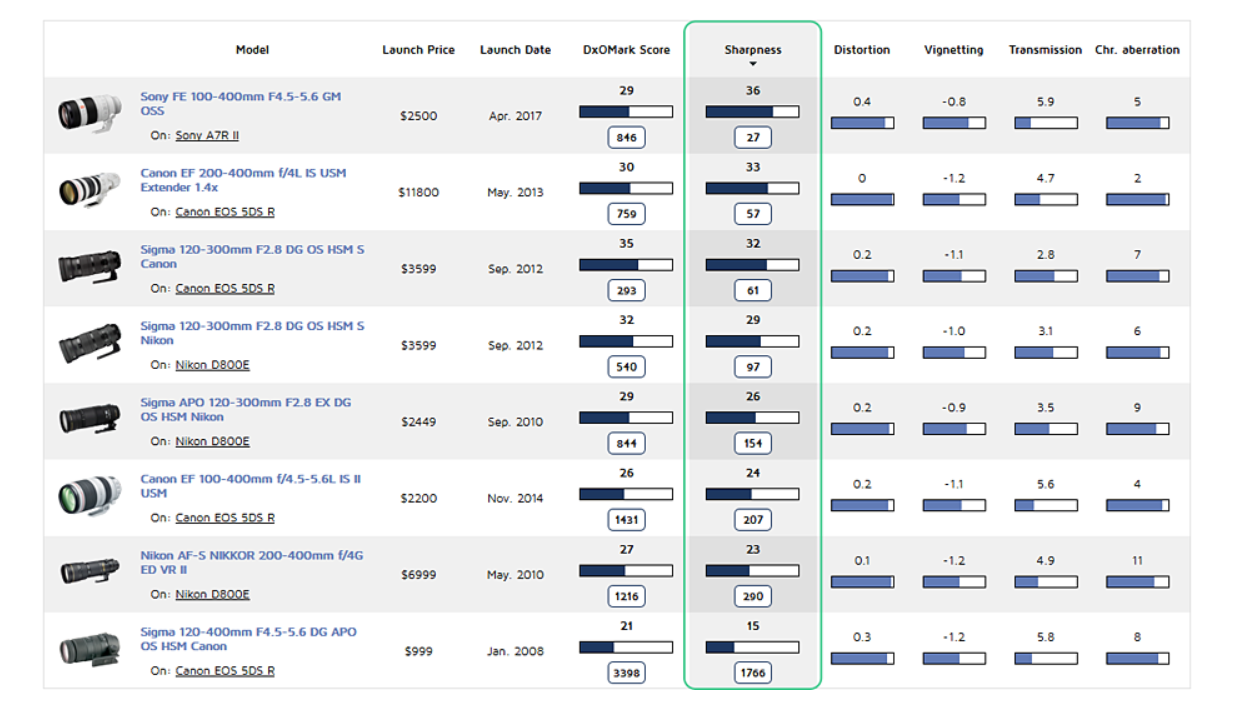Open Nikon D800E link under Sigma S Nikon
This screenshot has width=1252, height=706.
coord(212,365)
